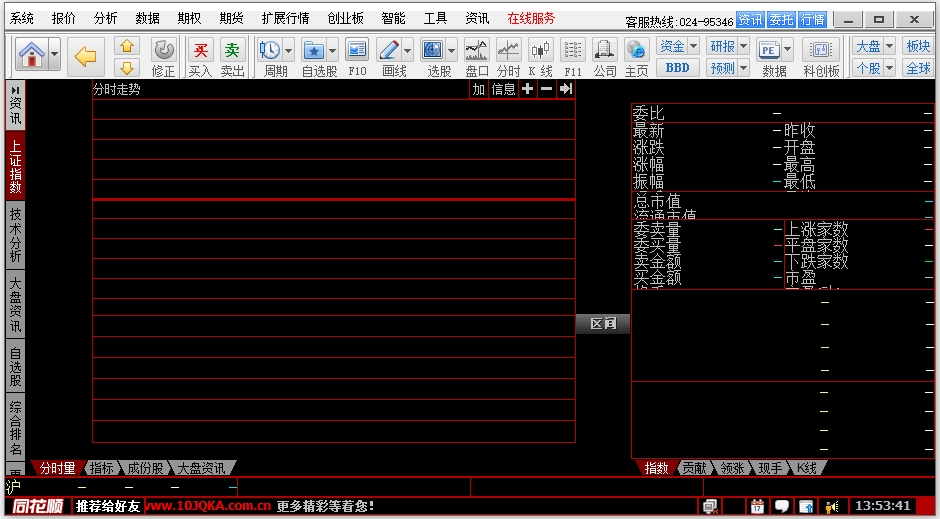
Task: Click the jump-to-end arrow chart button
Action: (x=565, y=89)
